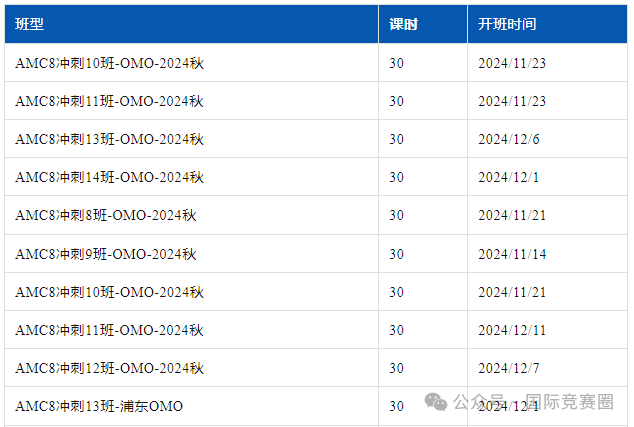Click 课时 value 30 in the 冲刺9班 row
The height and width of the screenshot is (427, 634).
pos(396,254)
